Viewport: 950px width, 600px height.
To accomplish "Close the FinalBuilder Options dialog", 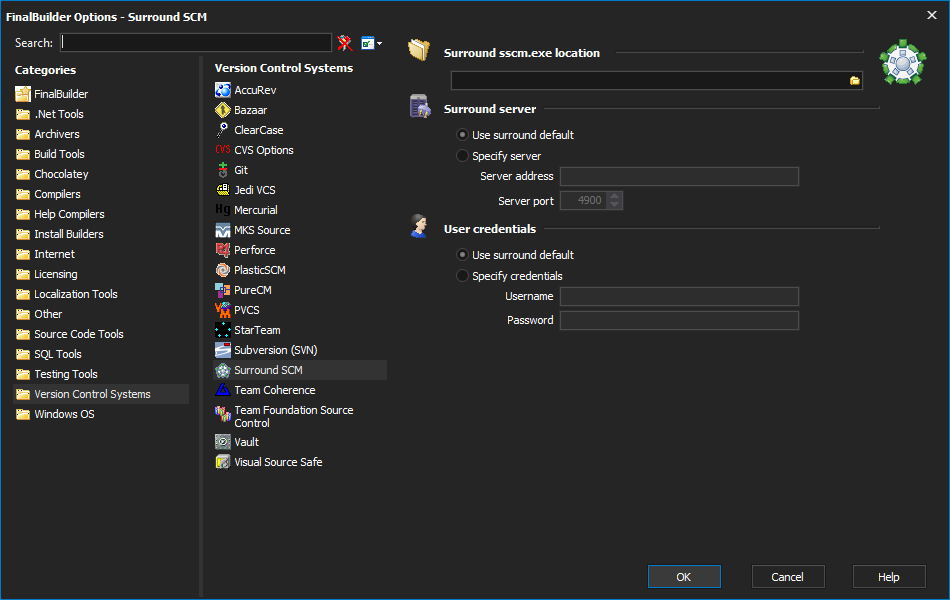I will [932, 15].
